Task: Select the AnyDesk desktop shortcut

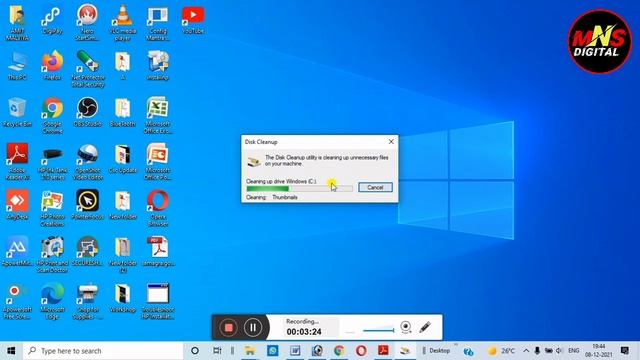Action: pos(17,205)
